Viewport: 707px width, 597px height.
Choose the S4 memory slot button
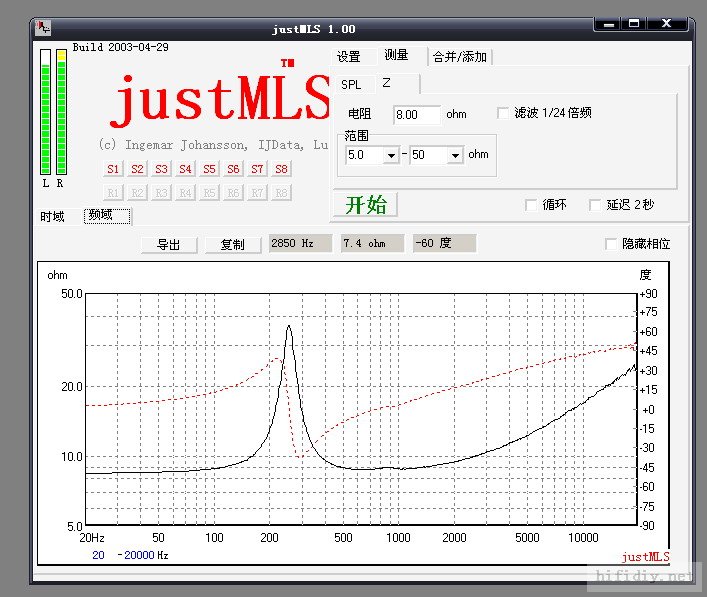coord(185,169)
